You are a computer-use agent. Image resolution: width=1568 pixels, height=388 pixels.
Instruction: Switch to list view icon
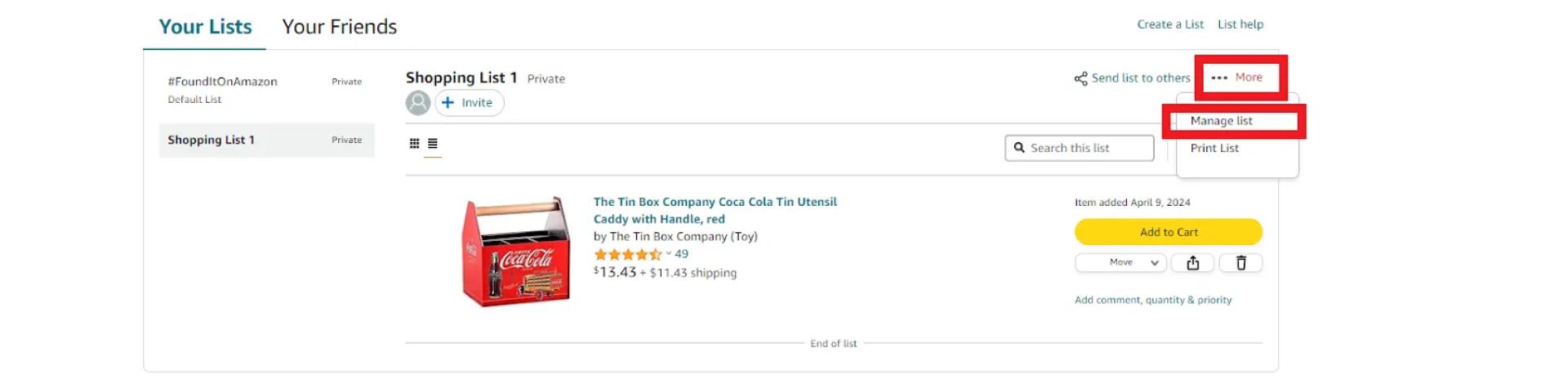click(433, 144)
